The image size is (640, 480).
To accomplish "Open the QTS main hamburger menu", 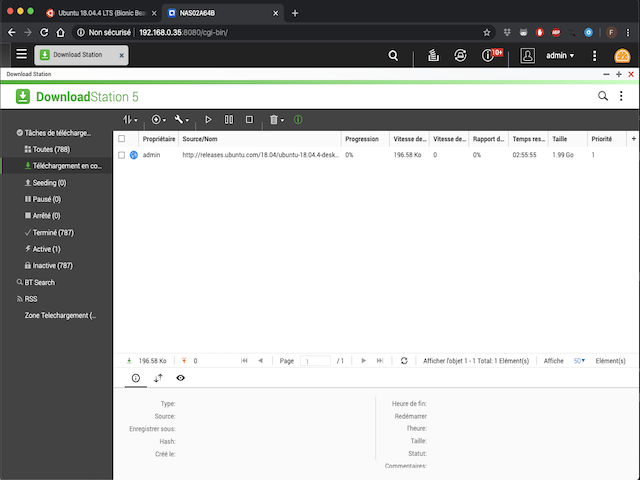I will coord(21,54).
